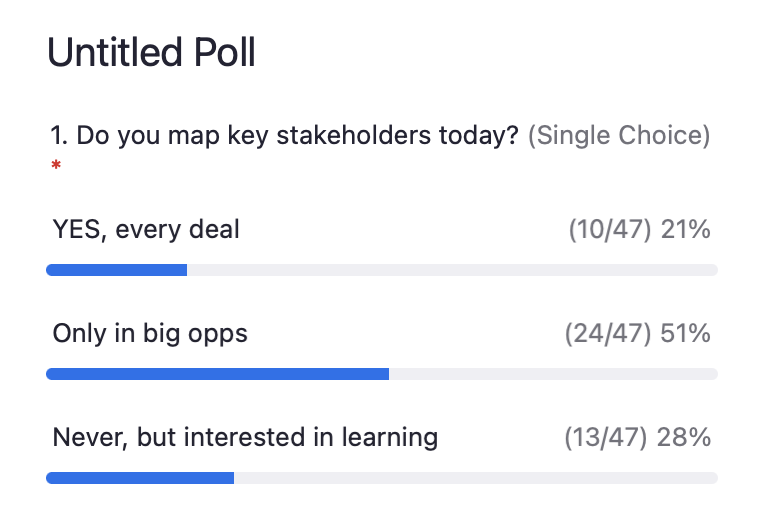Click the "(13/47) 28%" result count

(637, 437)
